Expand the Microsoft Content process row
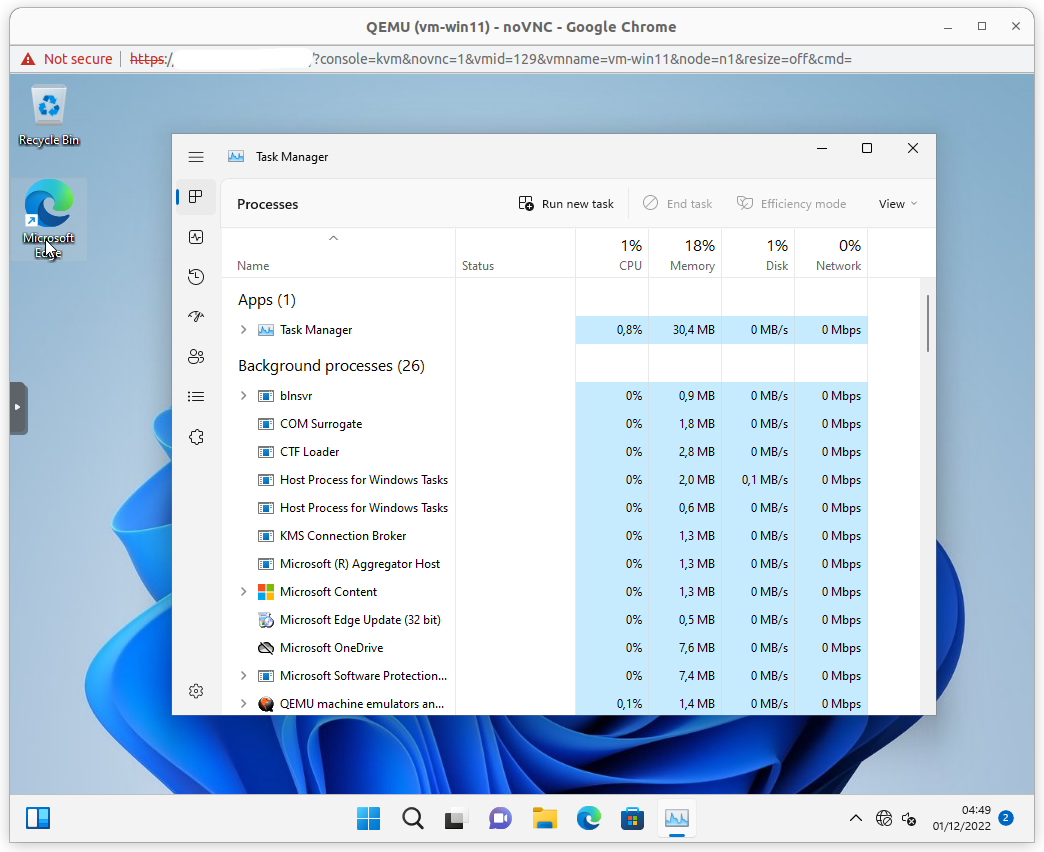The height and width of the screenshot is (852, 1044). 244,592
